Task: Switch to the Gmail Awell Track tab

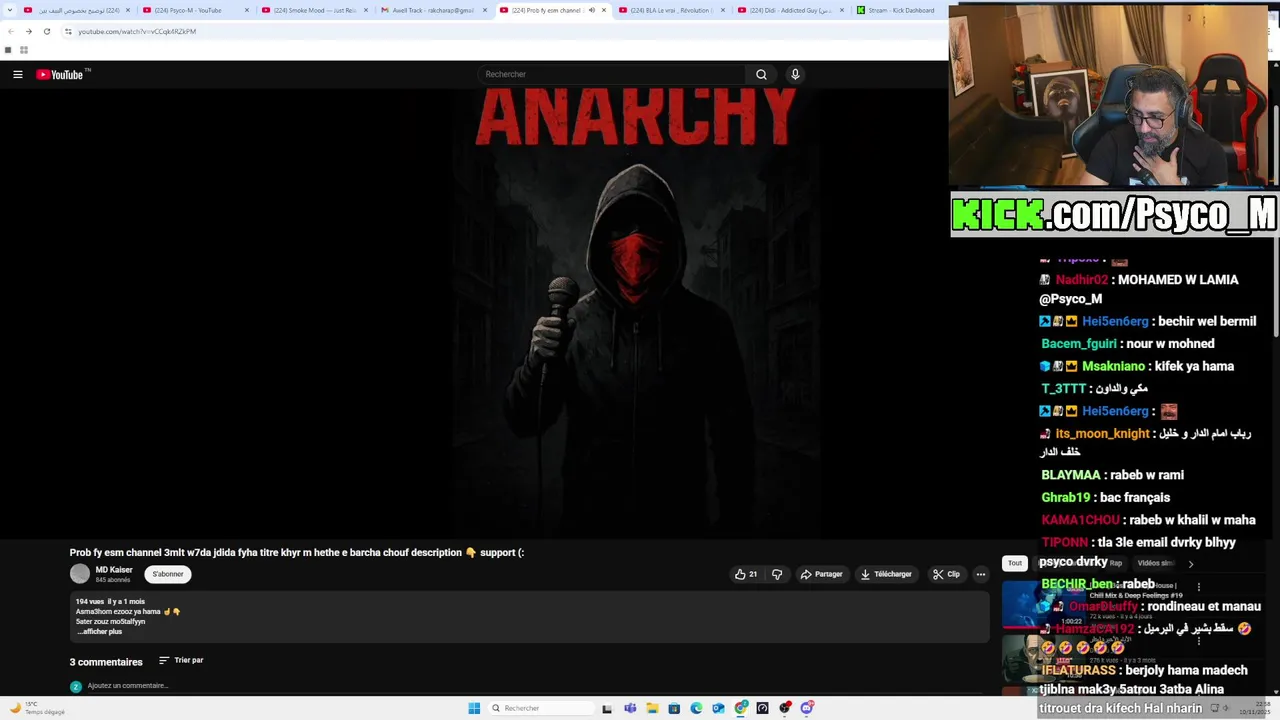Action: (433, 10)
